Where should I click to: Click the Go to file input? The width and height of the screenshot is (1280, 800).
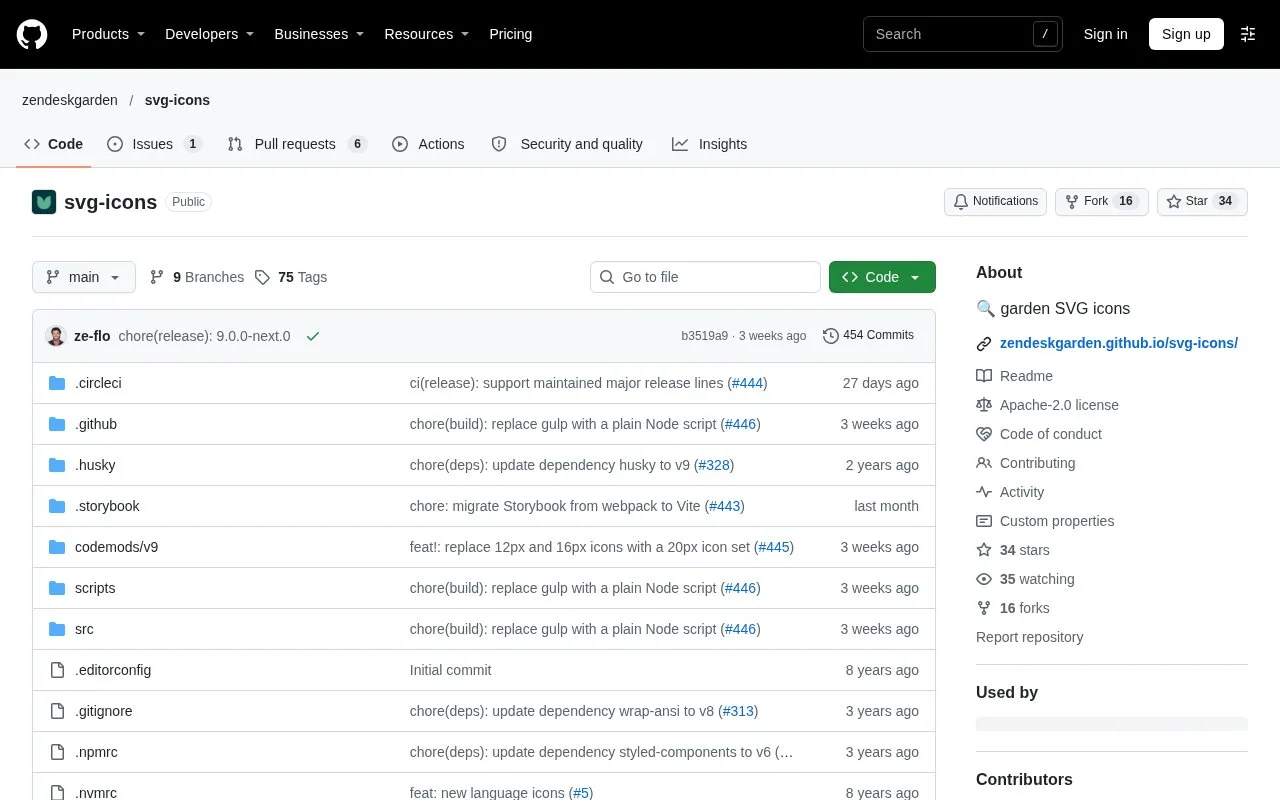coord(705,277)
